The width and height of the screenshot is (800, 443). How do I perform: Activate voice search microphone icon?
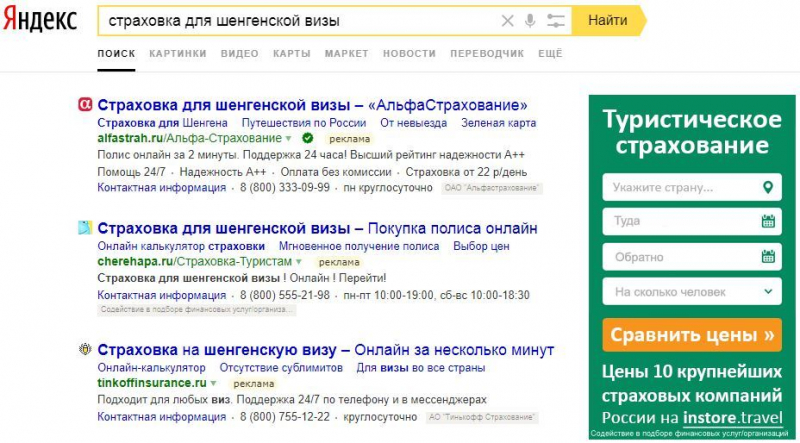tap(530, 21)
